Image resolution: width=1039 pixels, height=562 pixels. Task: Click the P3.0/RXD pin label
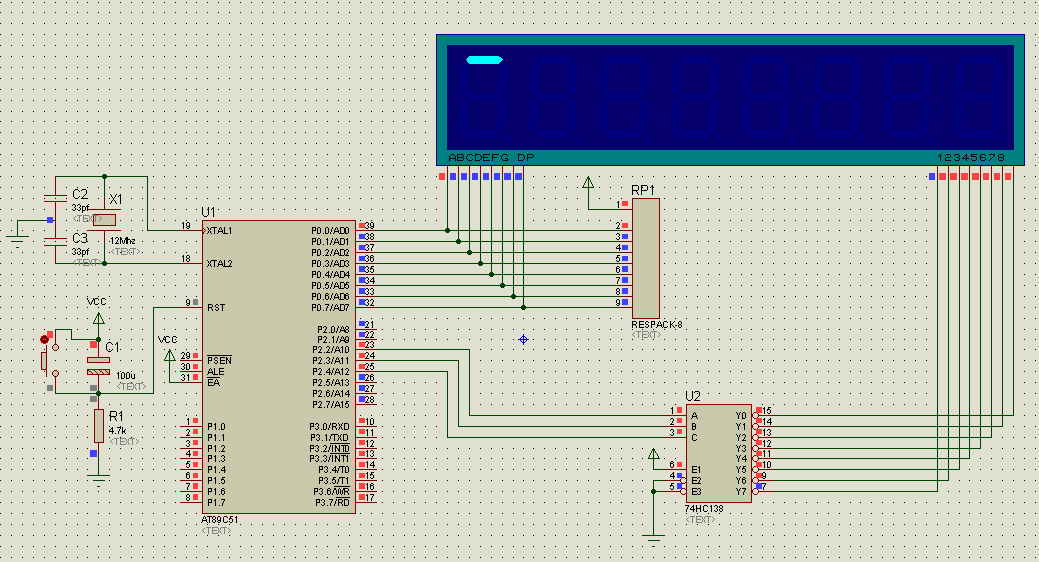tap(329, 426)
